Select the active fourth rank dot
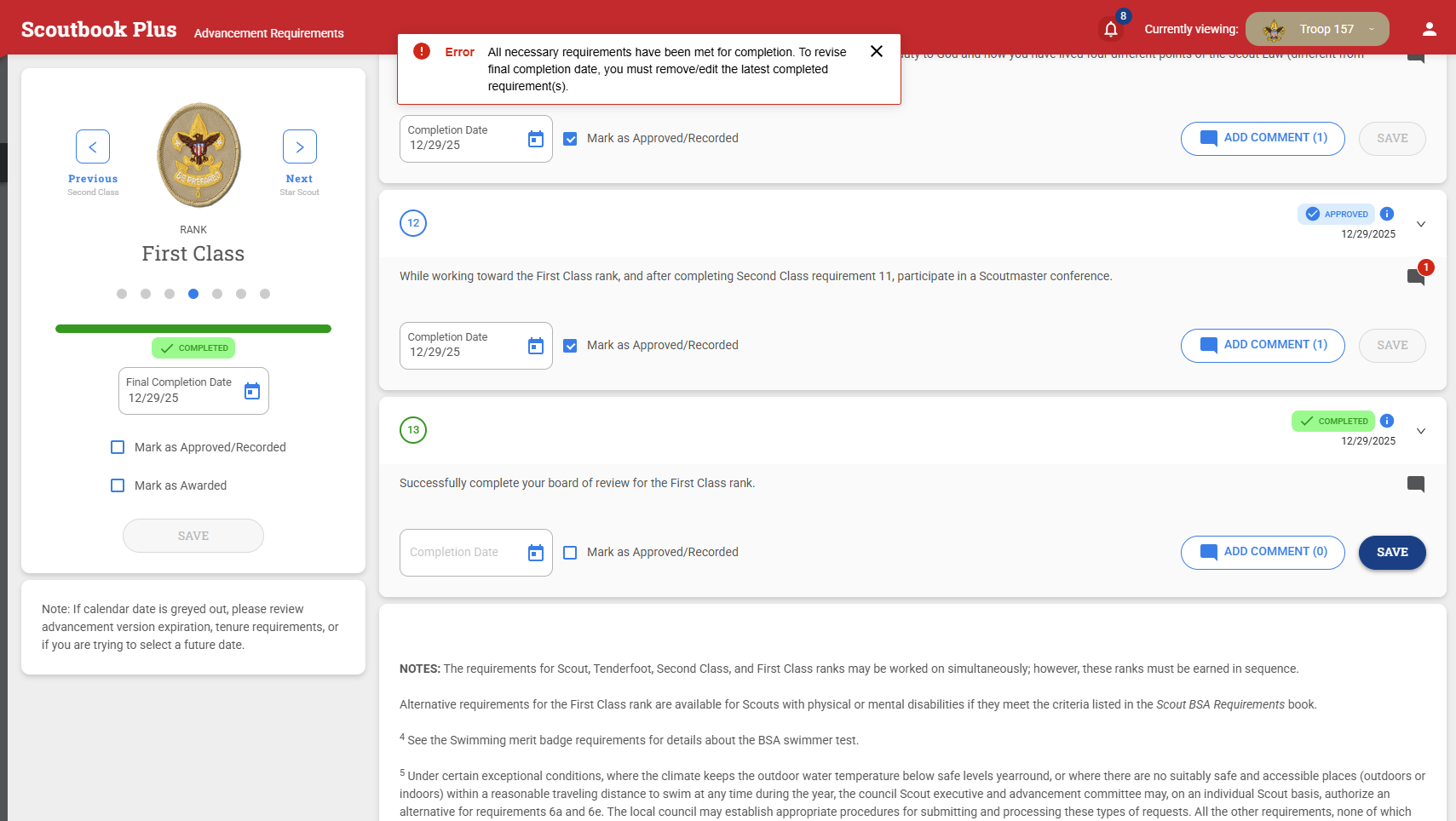This screenshot has width=1456, height=821. [x=193, y=294]
